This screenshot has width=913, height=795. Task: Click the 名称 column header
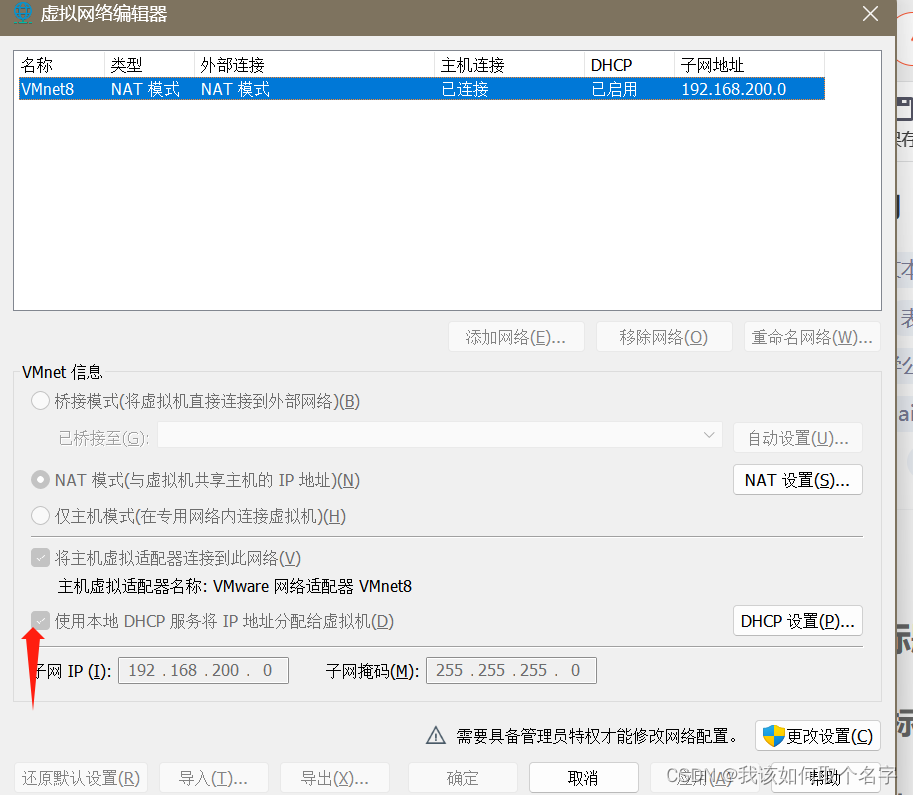[61, 65]
